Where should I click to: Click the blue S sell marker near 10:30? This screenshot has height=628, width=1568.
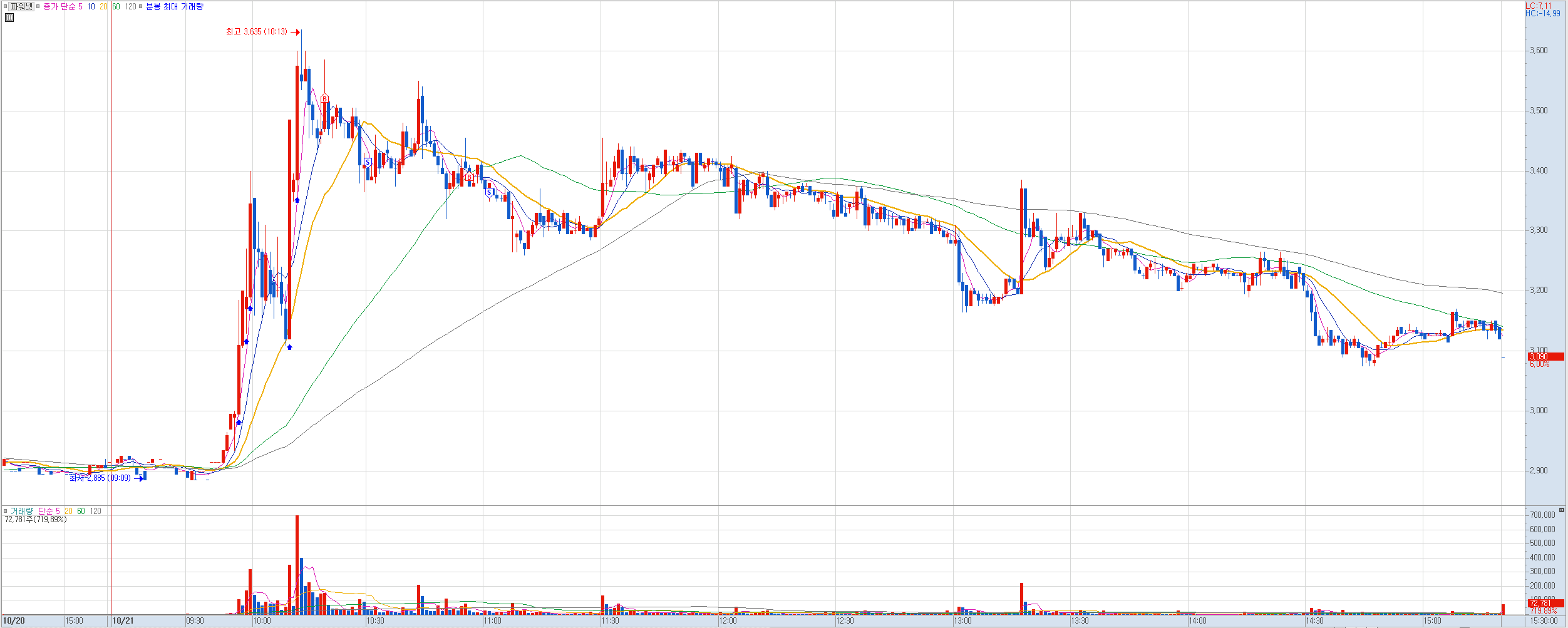(x=368, y=162)
